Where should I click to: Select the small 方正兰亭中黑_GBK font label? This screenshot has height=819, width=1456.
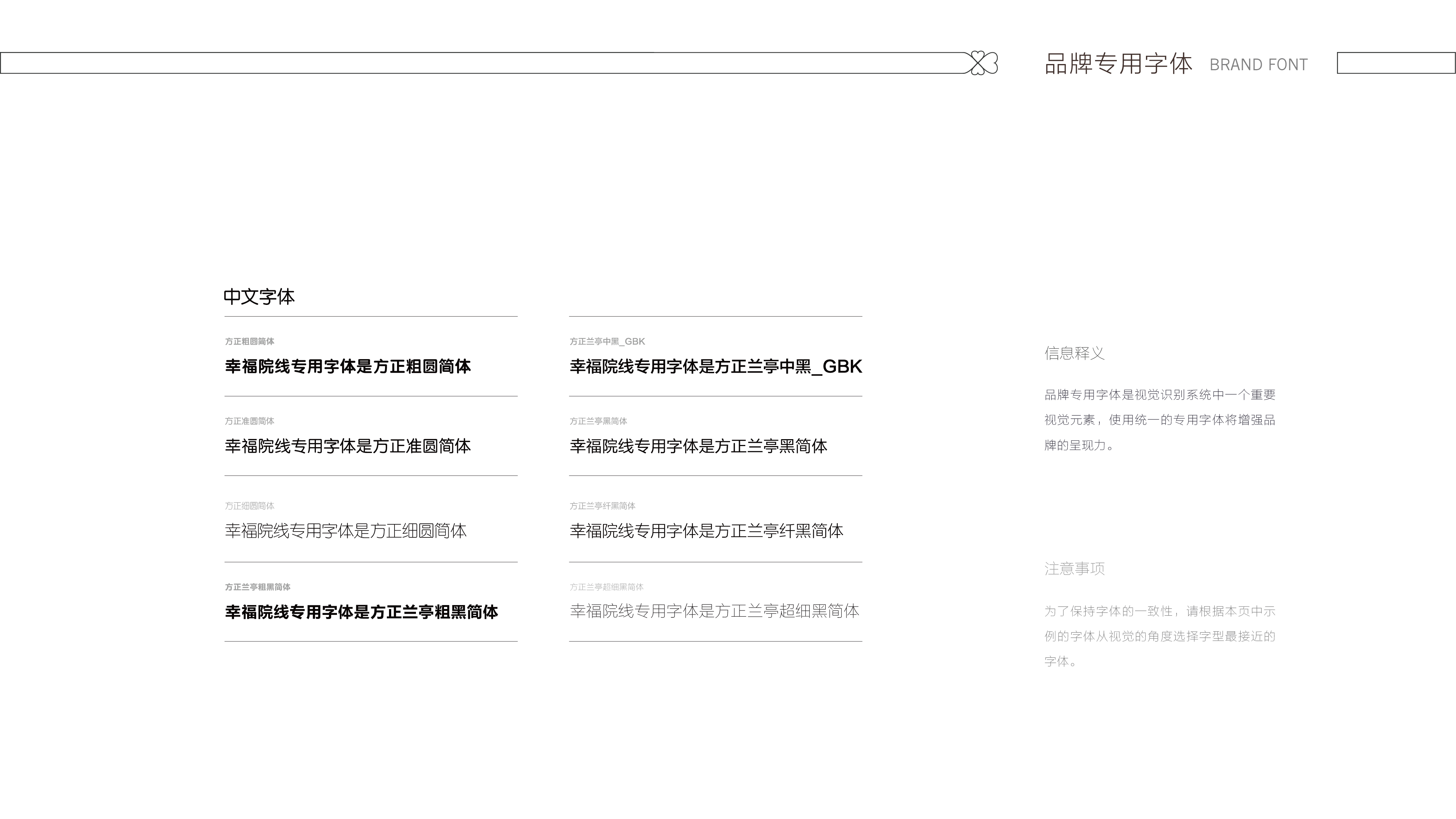607,341
